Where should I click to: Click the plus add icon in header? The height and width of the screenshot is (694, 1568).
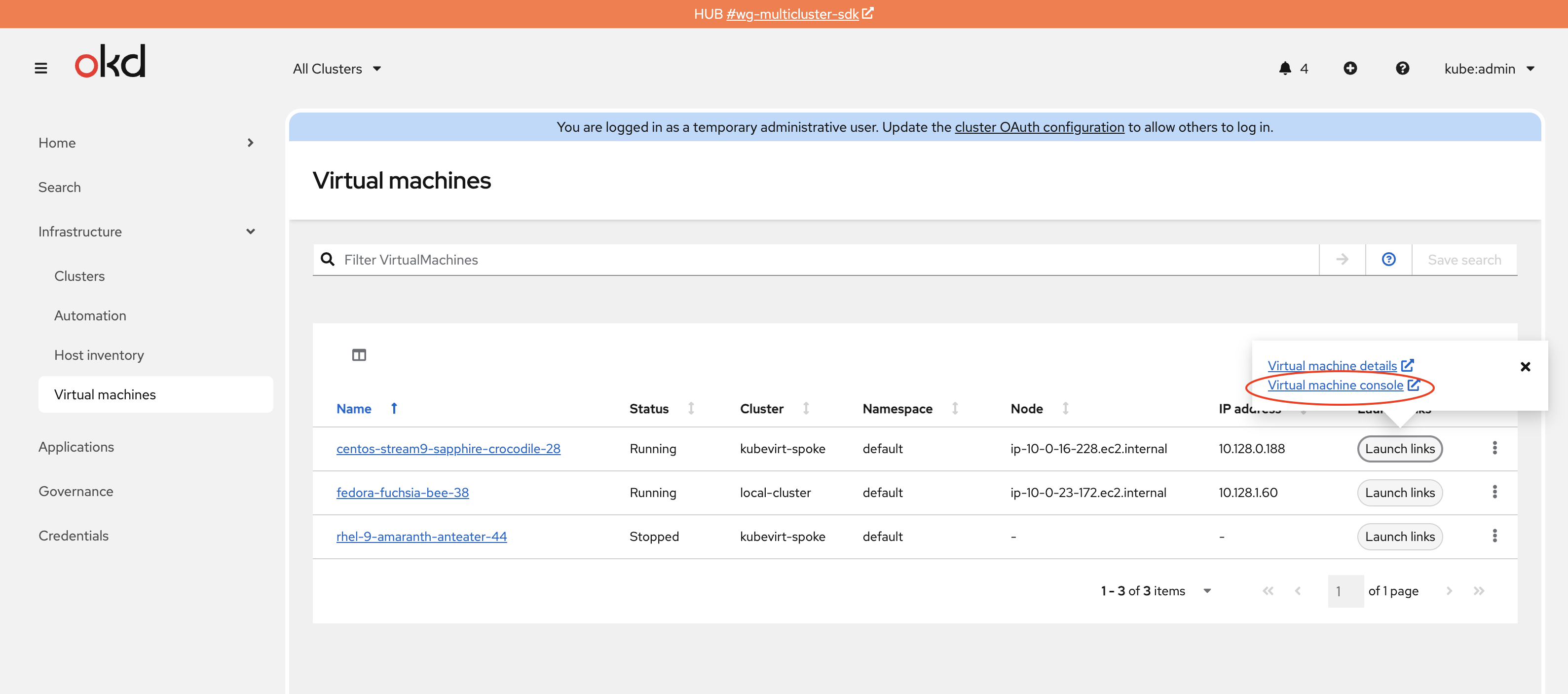click(x=1349, y=68)
